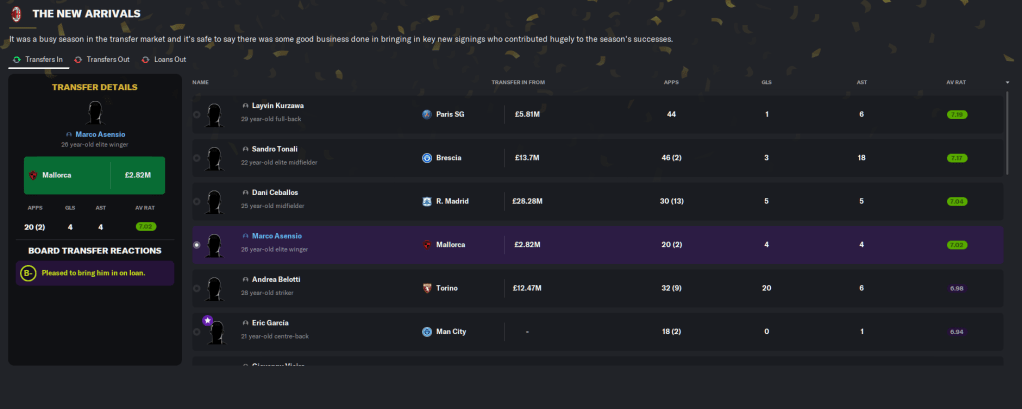Click the Paris SG club badge
Image resolution: width=1022 pixels, height=409 pixels.
(427, 114)
